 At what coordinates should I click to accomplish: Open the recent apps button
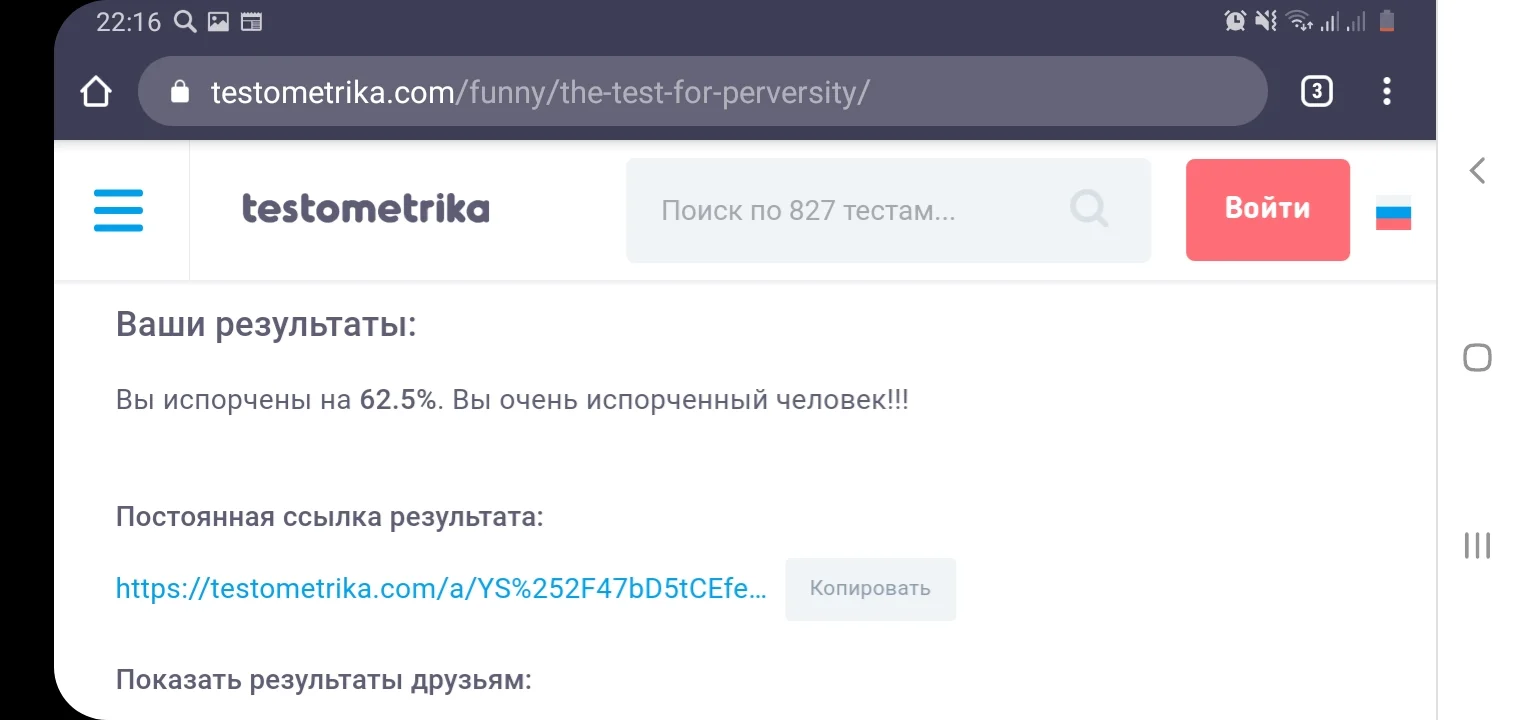pos(1477,546)
